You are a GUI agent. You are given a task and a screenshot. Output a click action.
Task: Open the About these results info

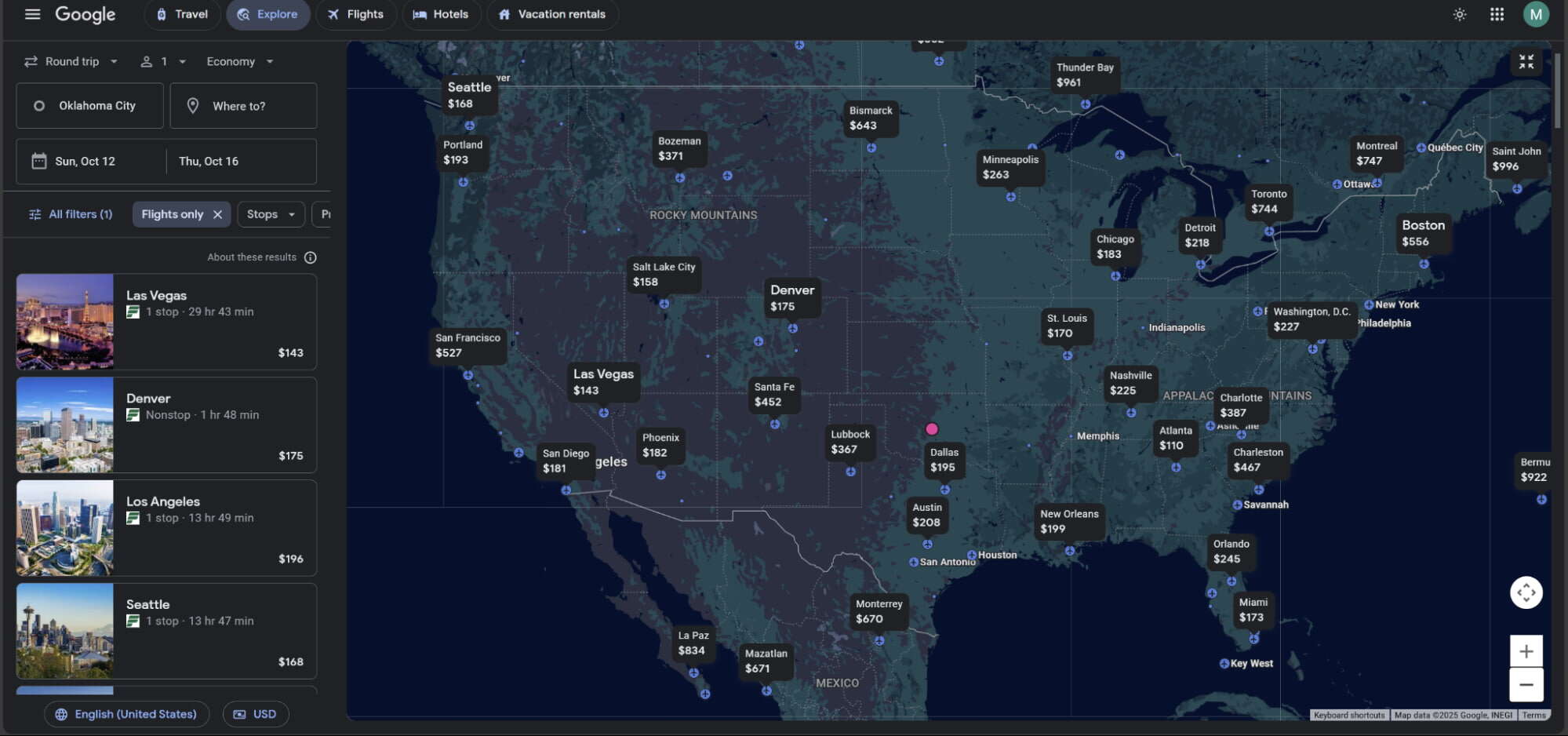click(311, 257)
